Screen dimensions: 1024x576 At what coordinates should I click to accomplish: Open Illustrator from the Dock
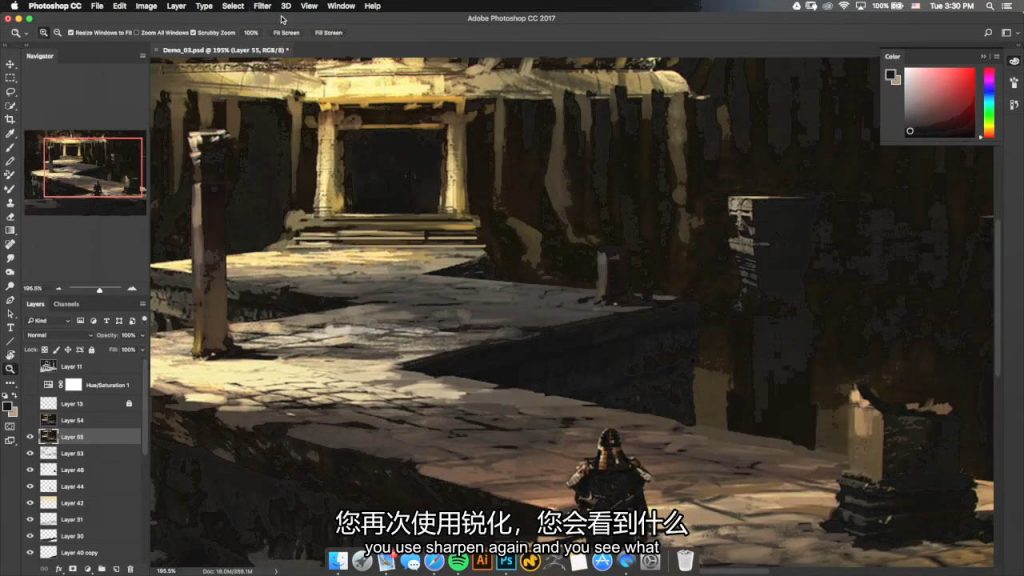click(x=482, y=561)
